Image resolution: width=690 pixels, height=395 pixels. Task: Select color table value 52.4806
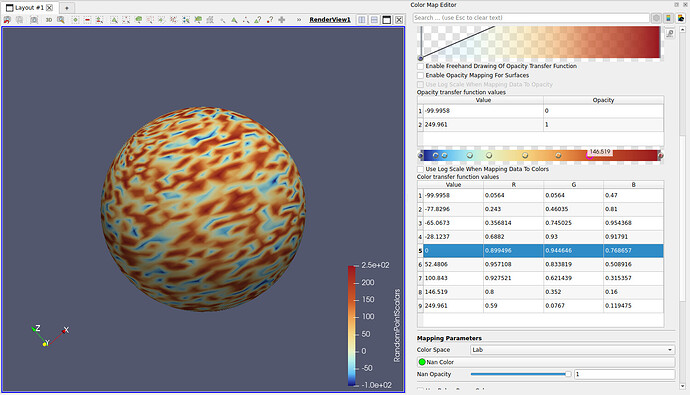point(453,264)
